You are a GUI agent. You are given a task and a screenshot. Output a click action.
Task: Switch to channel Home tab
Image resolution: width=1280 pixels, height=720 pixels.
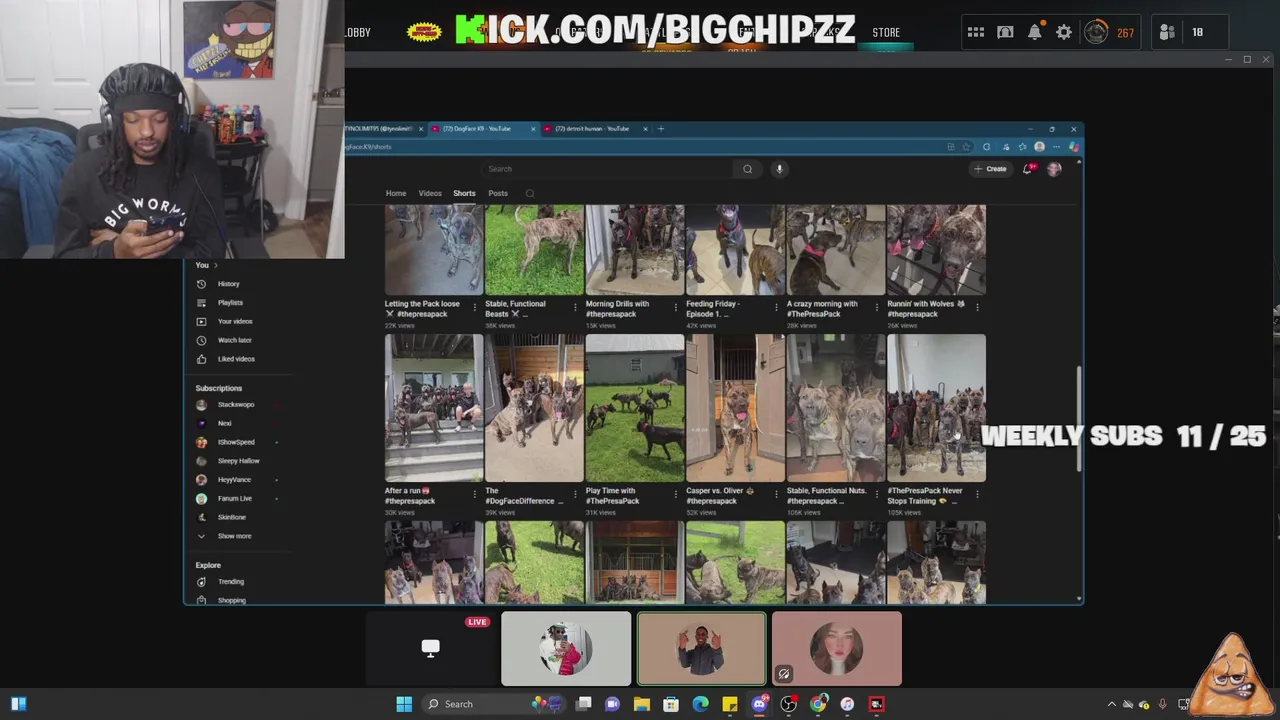396,193
